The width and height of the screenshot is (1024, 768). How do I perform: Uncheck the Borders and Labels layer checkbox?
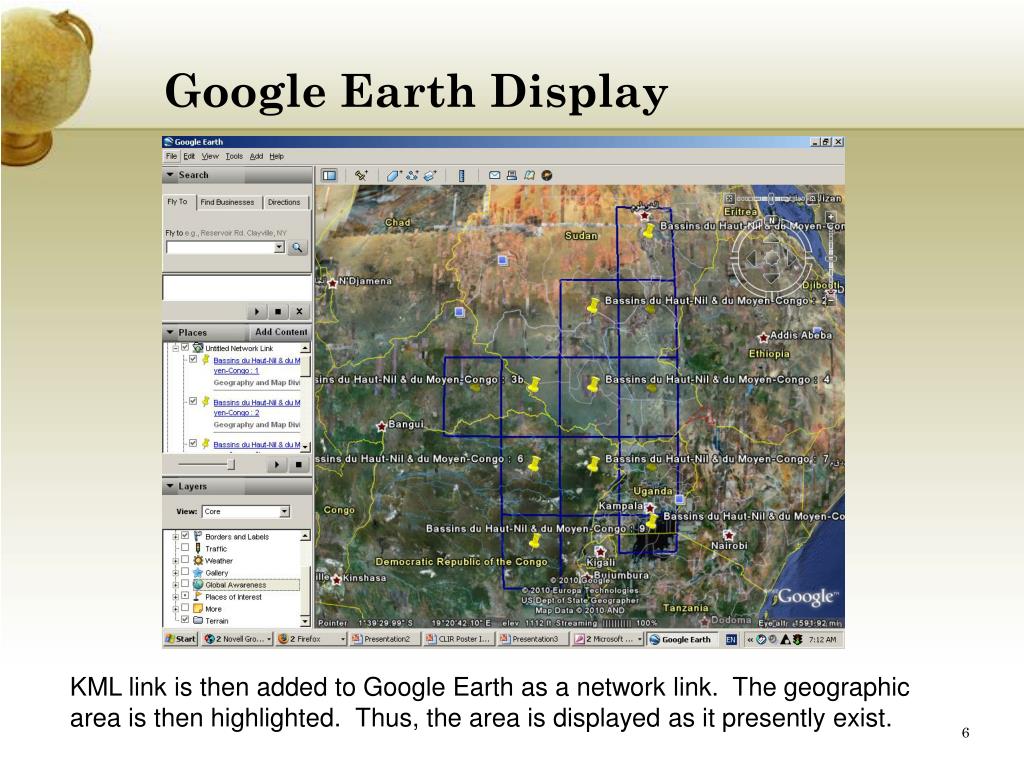point(185,536)
